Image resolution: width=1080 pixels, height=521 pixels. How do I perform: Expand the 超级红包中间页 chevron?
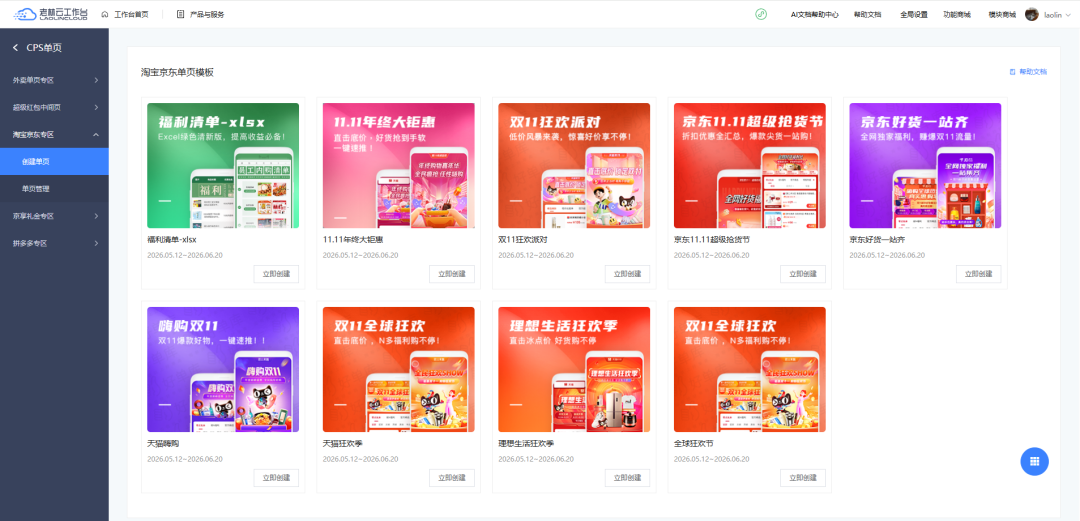coord(96,108)
